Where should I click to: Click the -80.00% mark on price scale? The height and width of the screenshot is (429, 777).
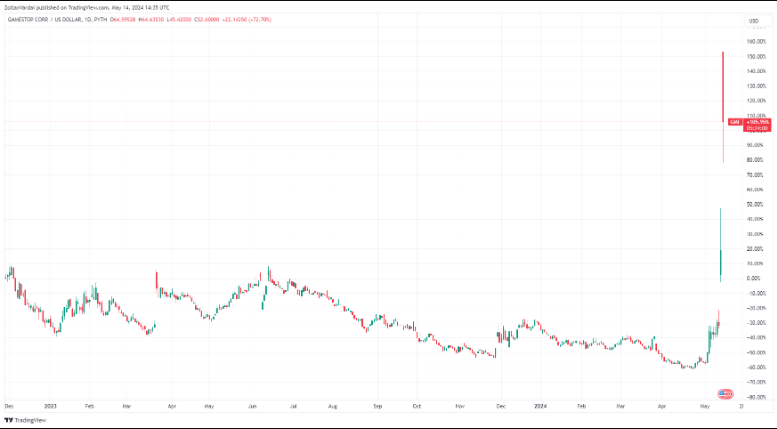[755, 397]
